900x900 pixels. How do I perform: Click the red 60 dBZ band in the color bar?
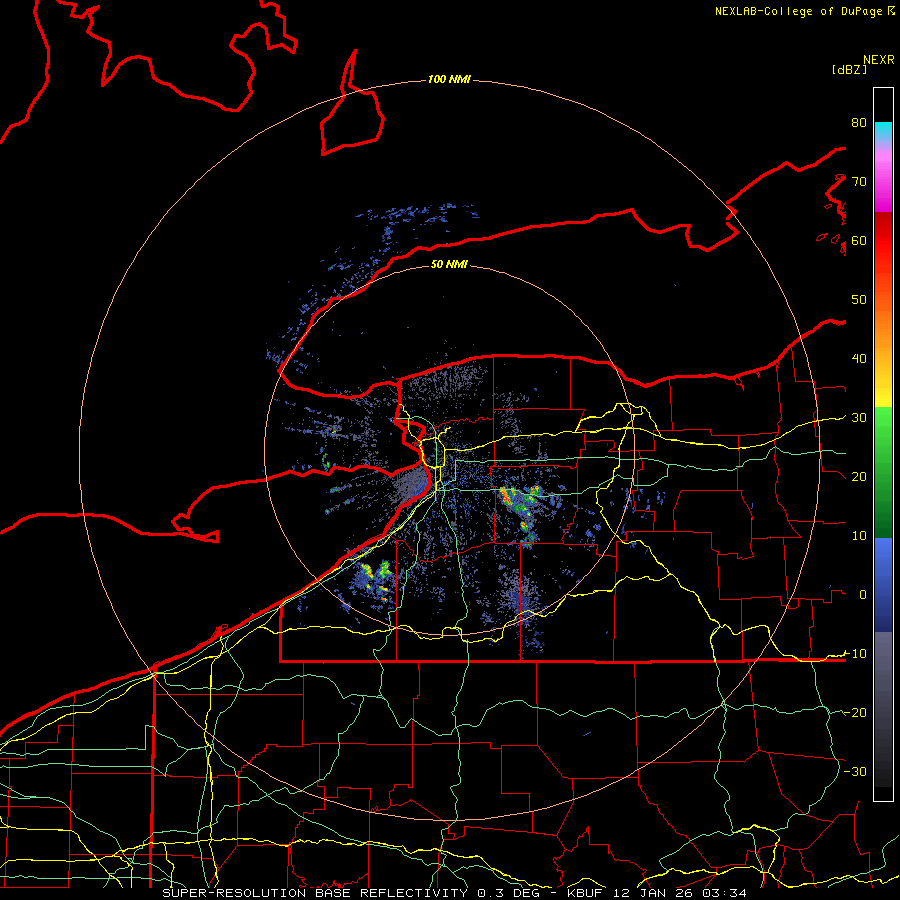883,240
